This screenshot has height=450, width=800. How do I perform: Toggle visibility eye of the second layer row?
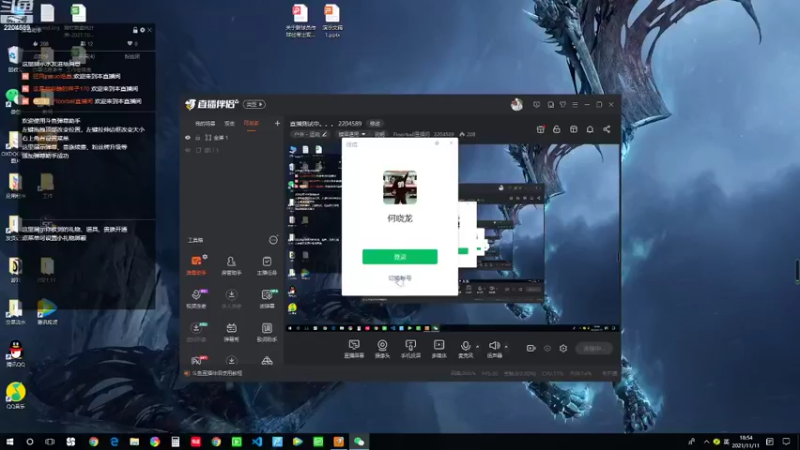point(188,151)
